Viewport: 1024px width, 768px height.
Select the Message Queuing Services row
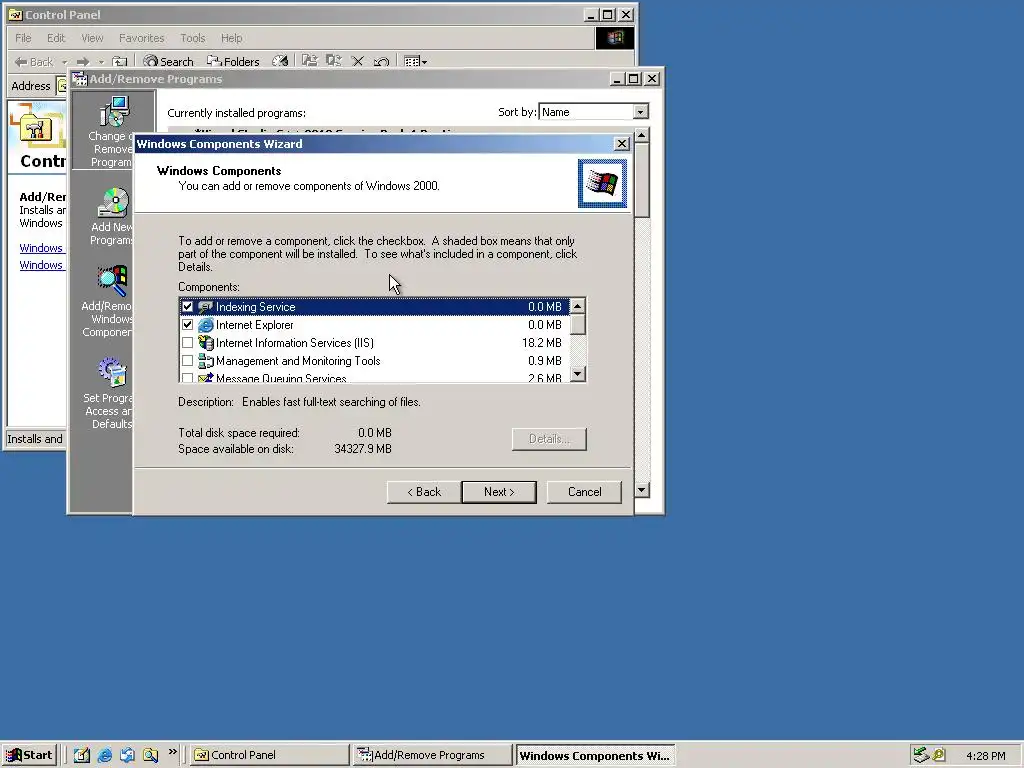[374, 377]
